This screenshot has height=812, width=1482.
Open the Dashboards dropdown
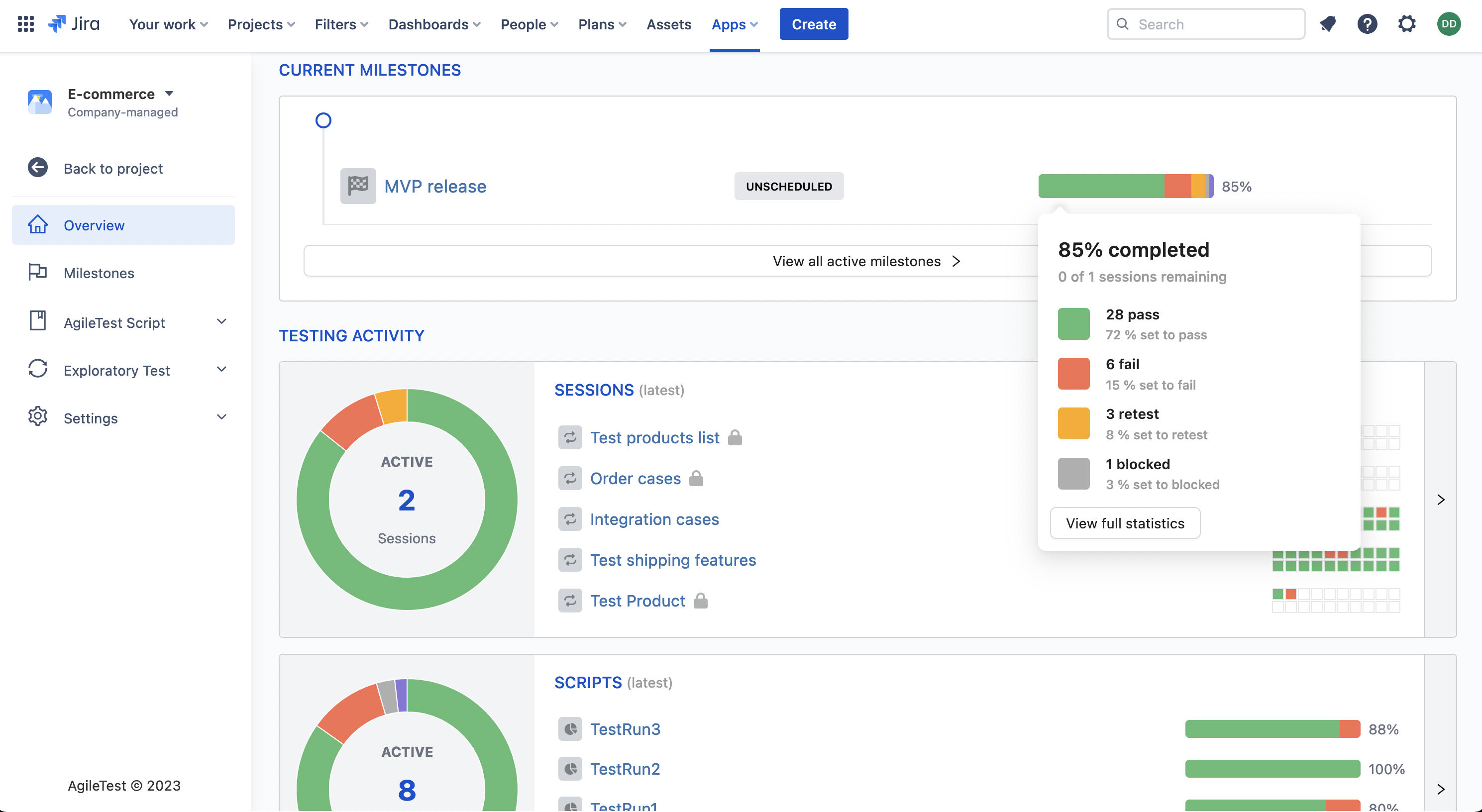434,24
